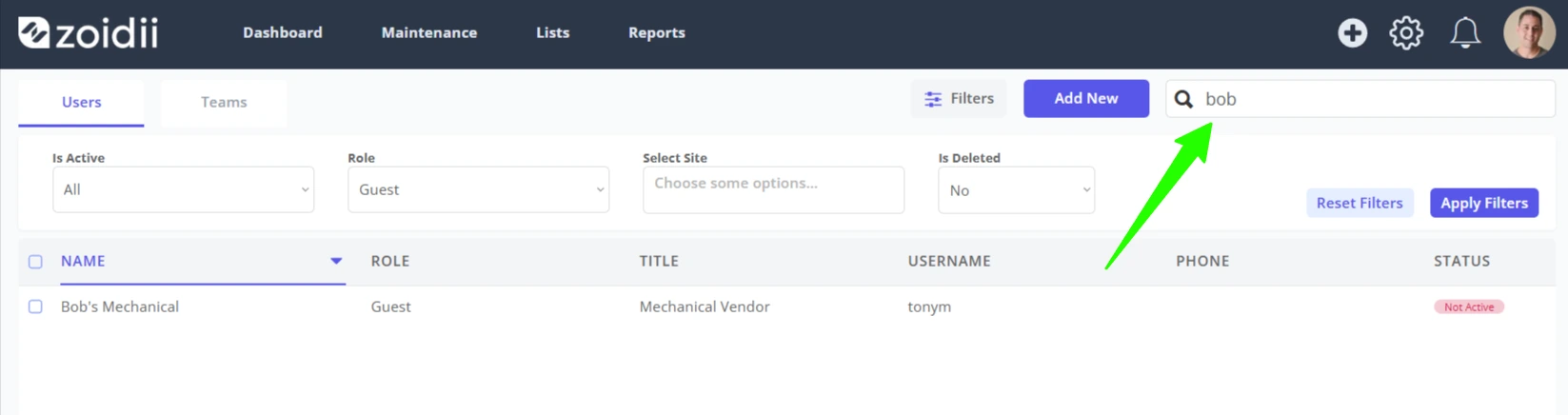Check the Bob's Mechanical row checkbox
1568x415 pixels.
click(35, 306)
